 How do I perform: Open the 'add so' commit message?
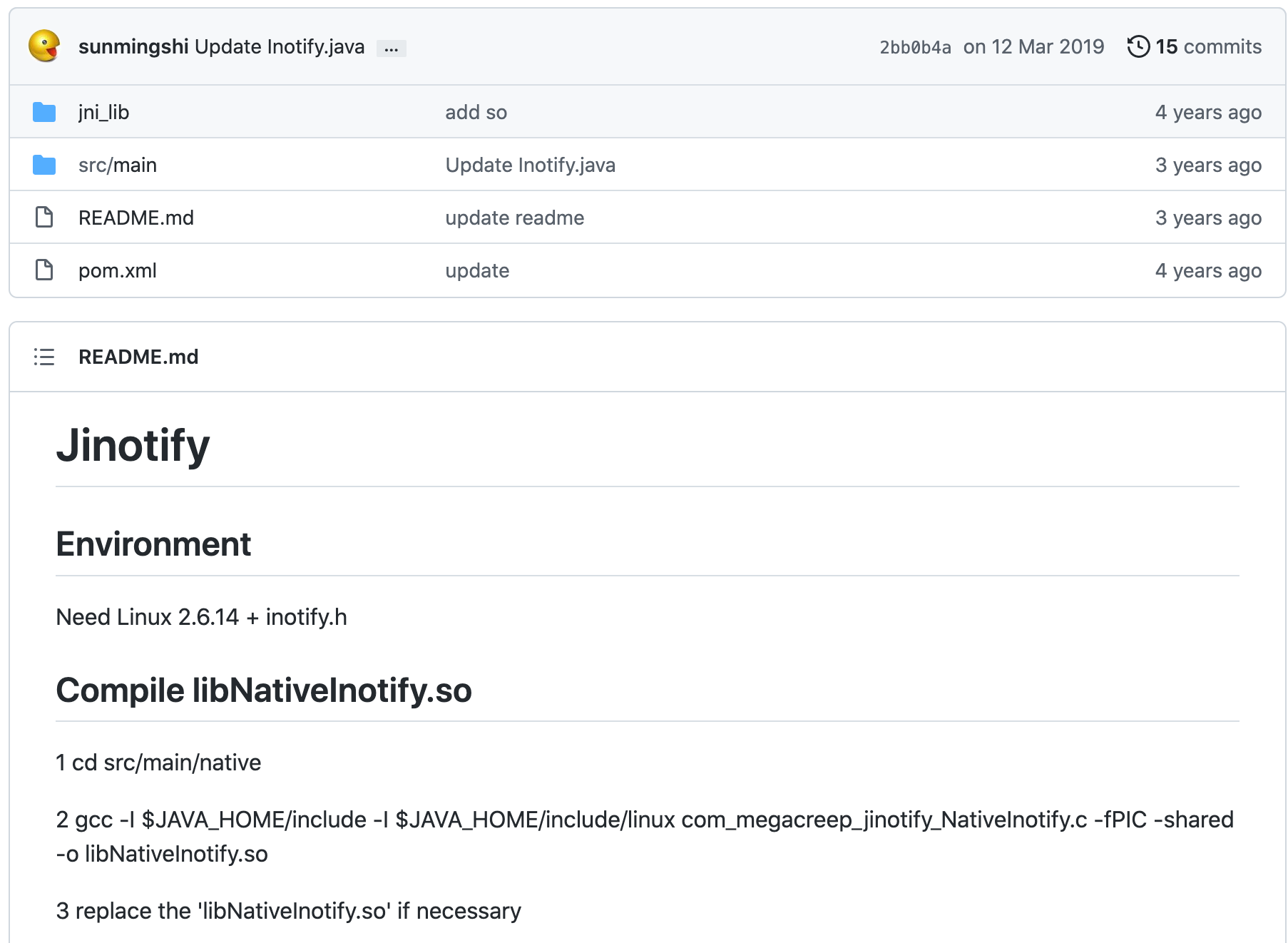[476, 112]
